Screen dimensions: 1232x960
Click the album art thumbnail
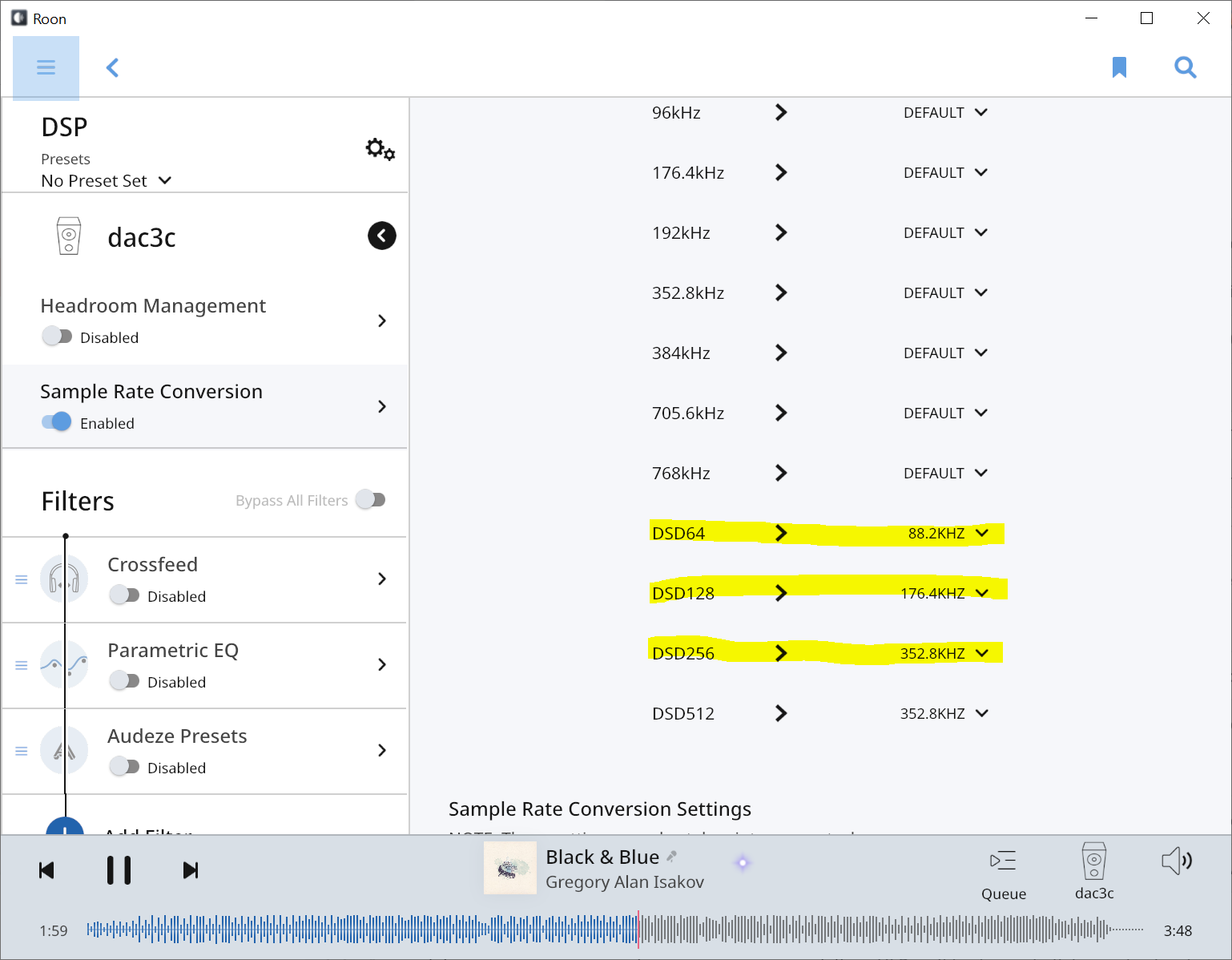point(510,868)
